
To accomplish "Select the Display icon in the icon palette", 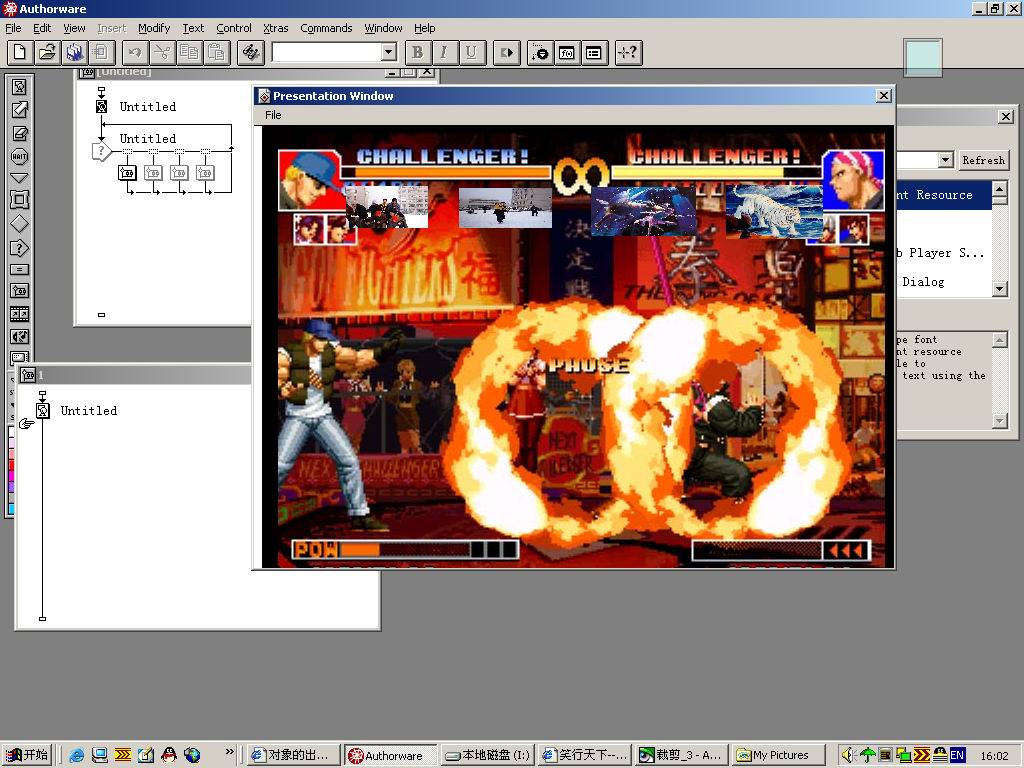I will (20, 86).
